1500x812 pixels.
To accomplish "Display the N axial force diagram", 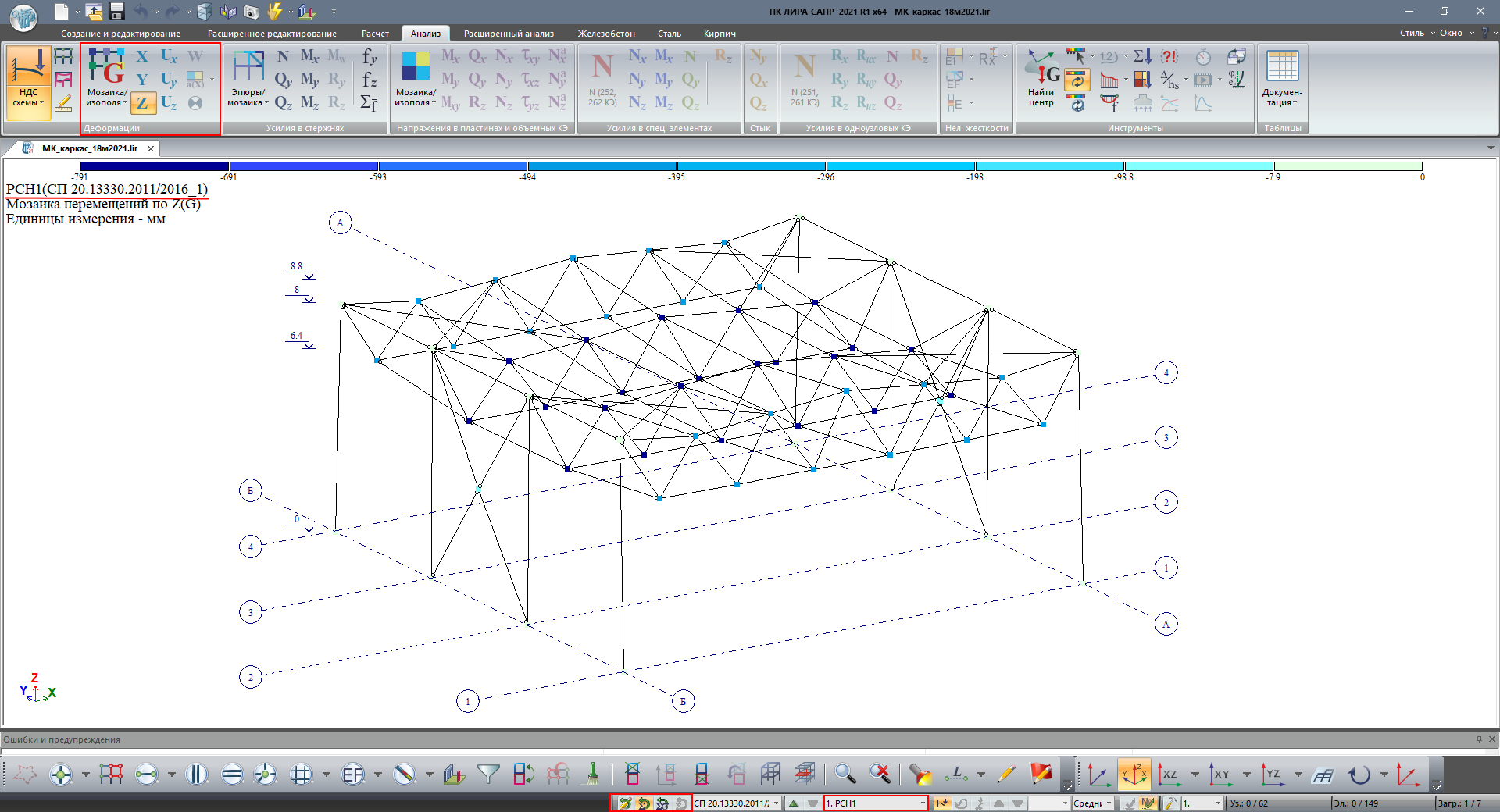I will 283,56.
